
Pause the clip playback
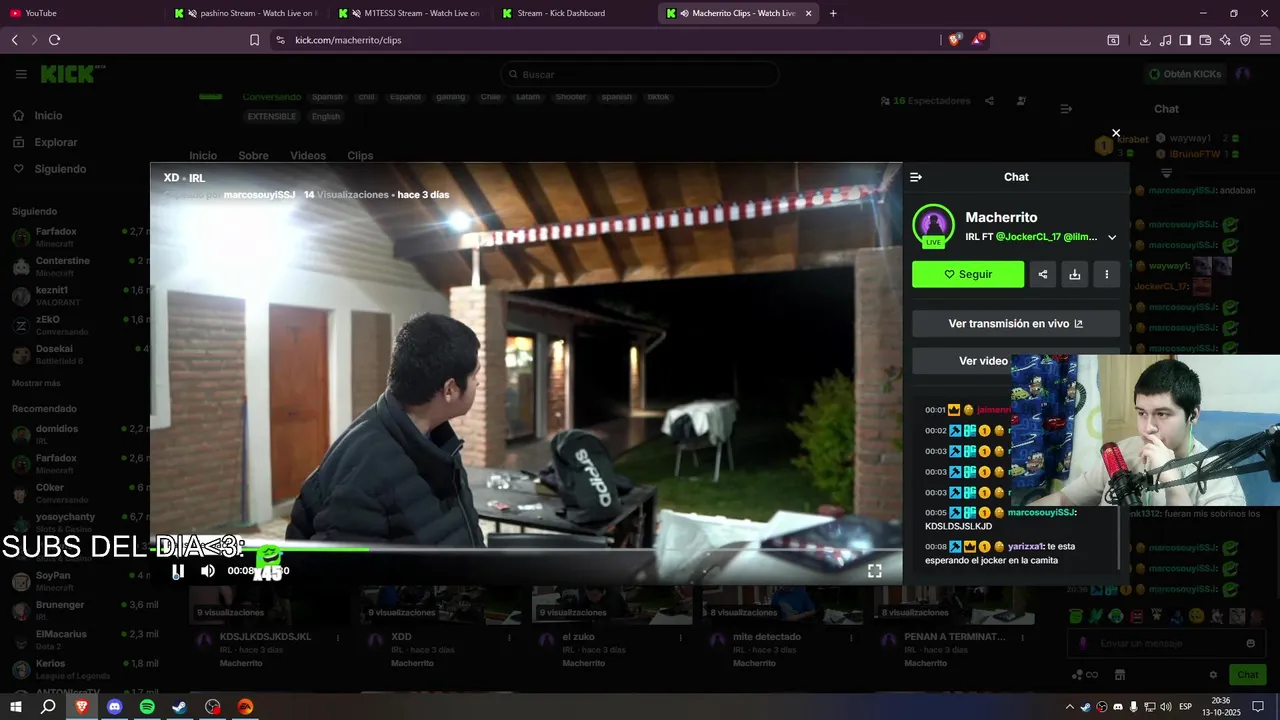[x=178, y=571]
